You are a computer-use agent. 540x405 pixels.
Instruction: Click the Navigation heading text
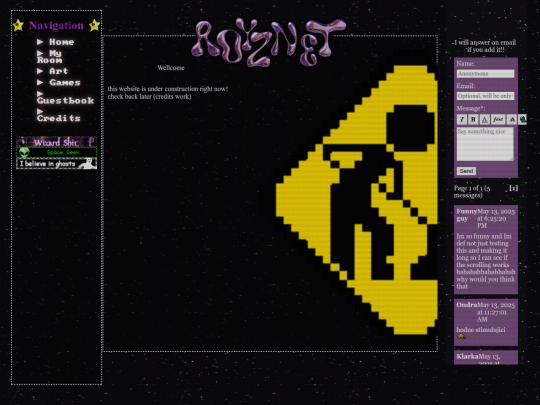[x=56, y=25]
